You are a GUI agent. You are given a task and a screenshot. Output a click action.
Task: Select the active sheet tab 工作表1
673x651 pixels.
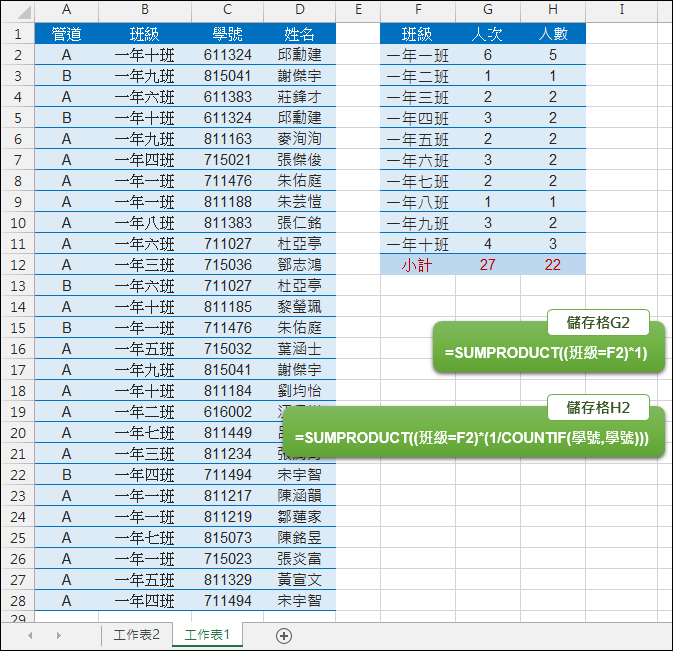pyautogui.click(x=208, y=635)
